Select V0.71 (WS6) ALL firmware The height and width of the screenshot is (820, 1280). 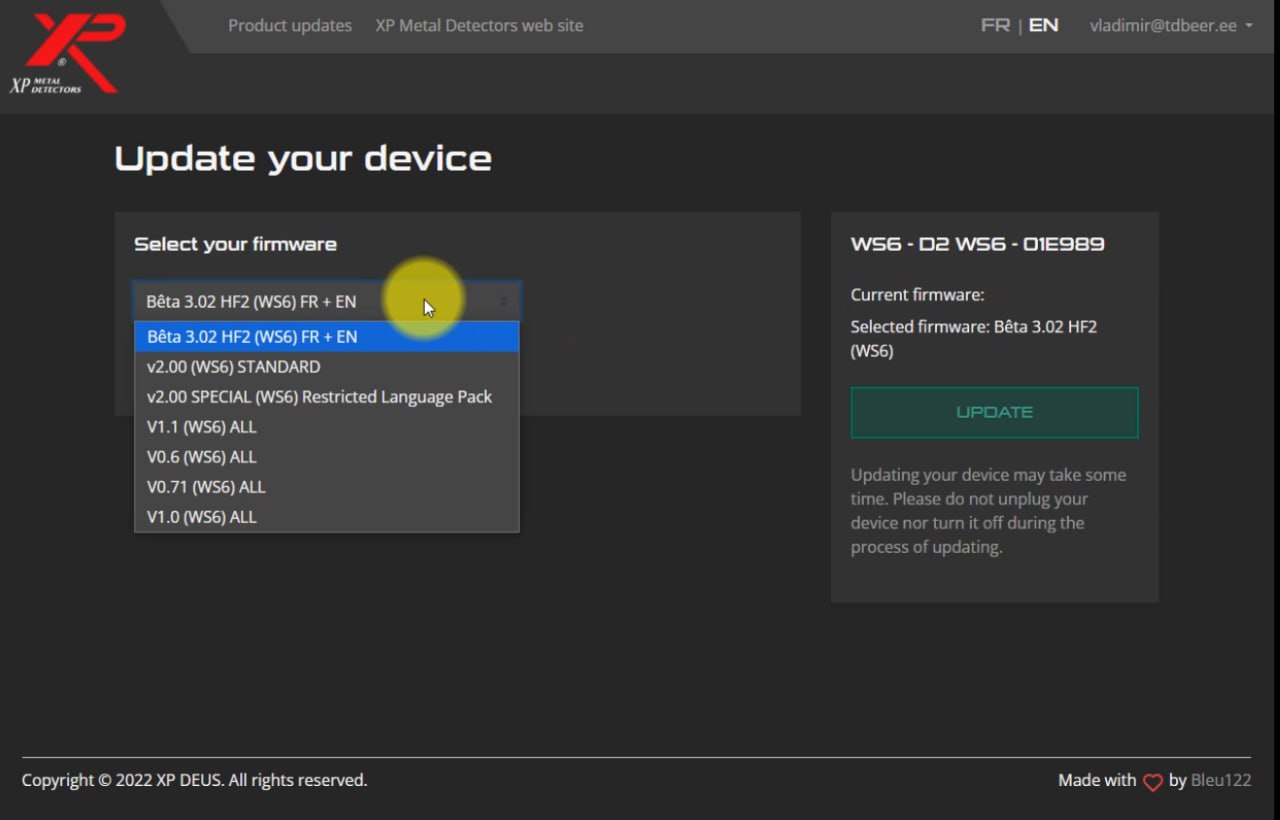tap(327, 487)
